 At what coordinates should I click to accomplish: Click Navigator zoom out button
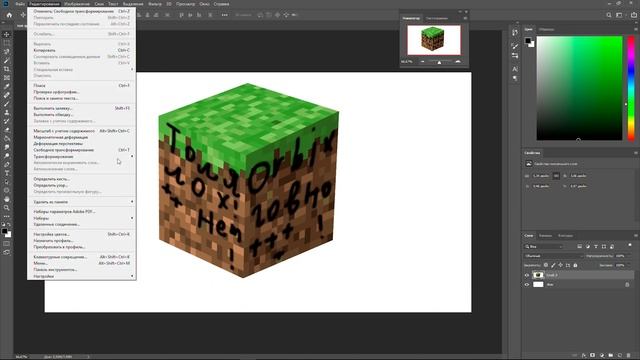422,62
